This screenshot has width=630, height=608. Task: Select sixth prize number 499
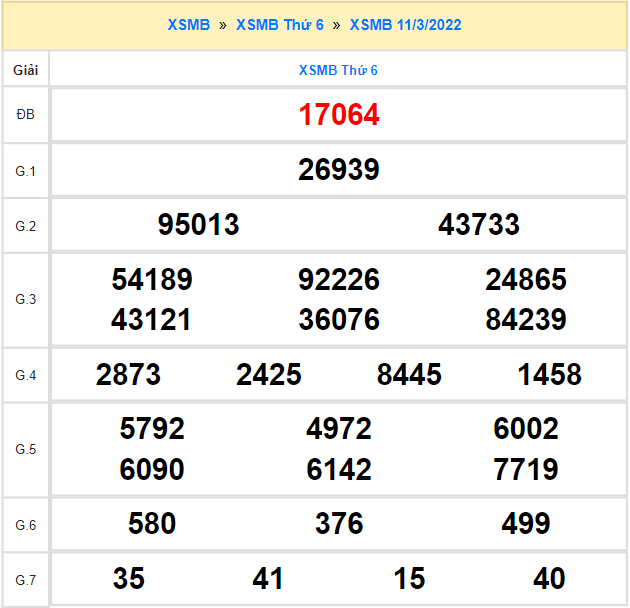(526, 524)
